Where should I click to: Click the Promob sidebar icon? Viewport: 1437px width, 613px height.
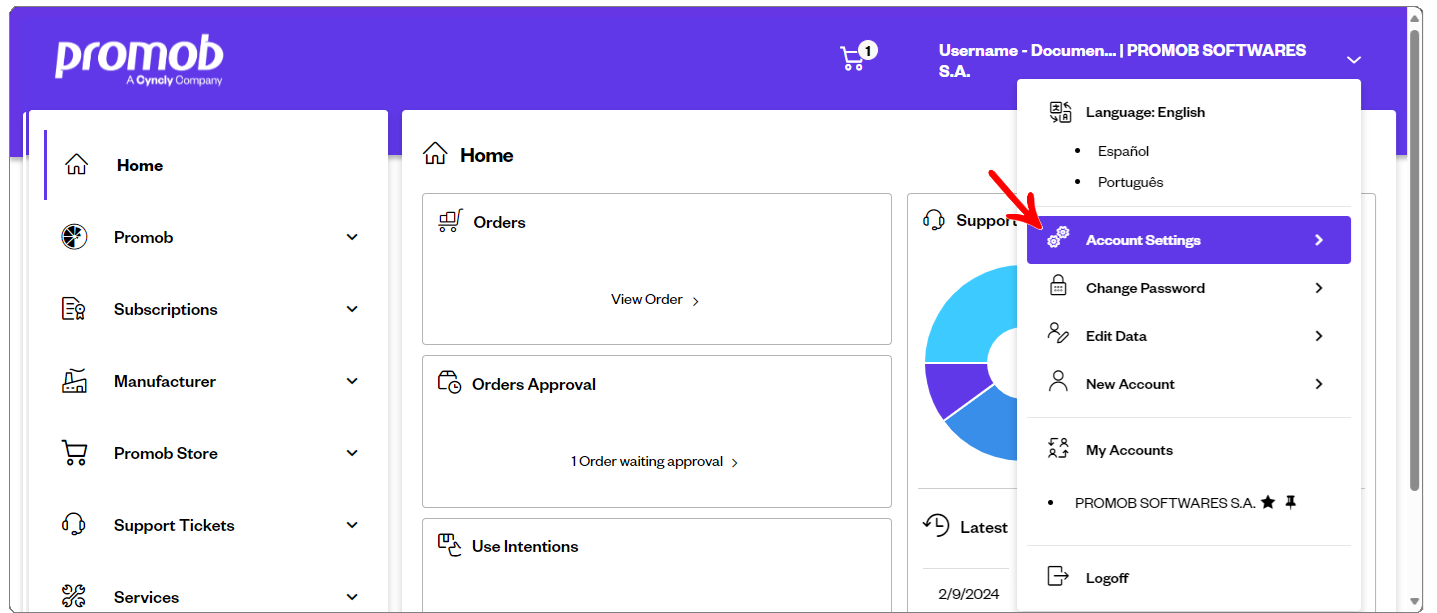click(75, 237)
